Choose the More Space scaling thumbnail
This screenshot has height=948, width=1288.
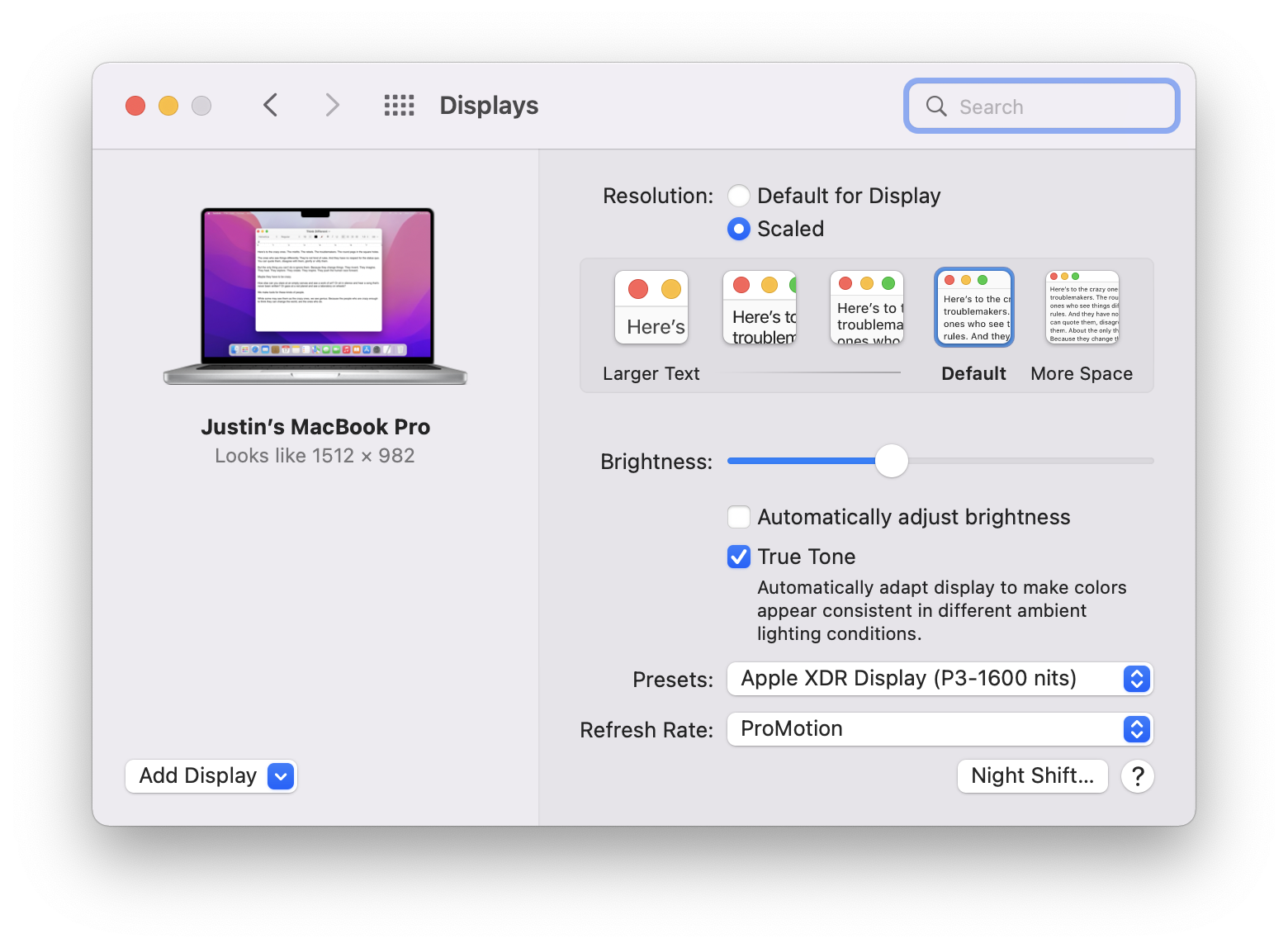[x=1082, y=307]
